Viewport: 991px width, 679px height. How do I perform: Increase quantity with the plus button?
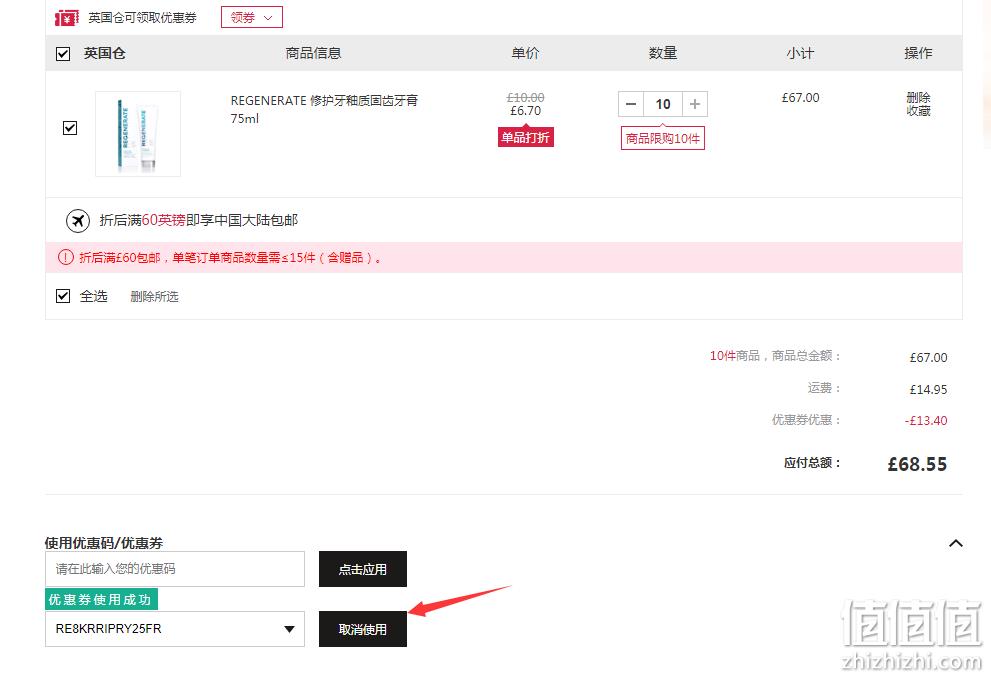pyautogui.click(x=695, y=104)
